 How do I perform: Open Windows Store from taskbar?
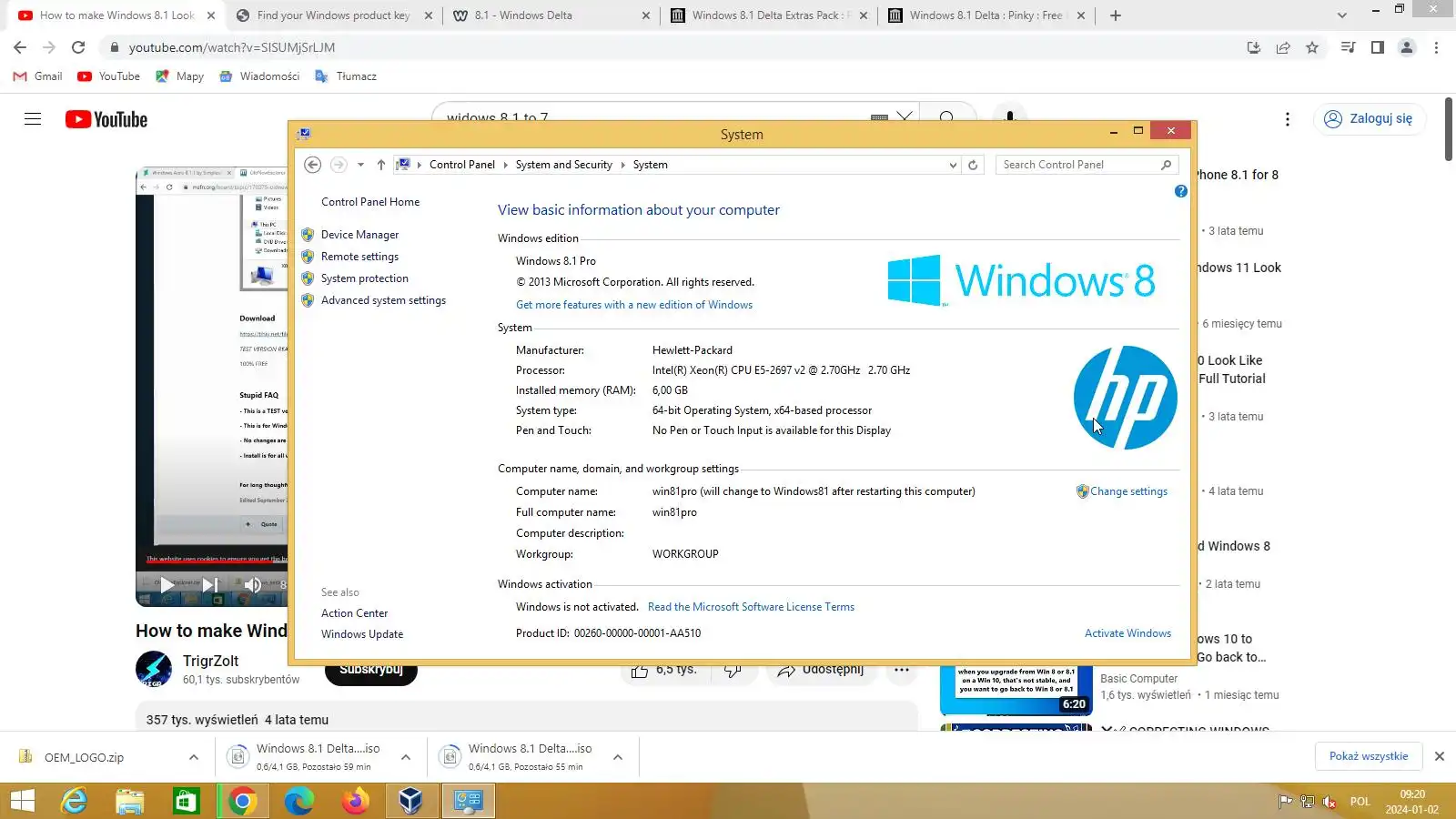[x=187, y=801]
